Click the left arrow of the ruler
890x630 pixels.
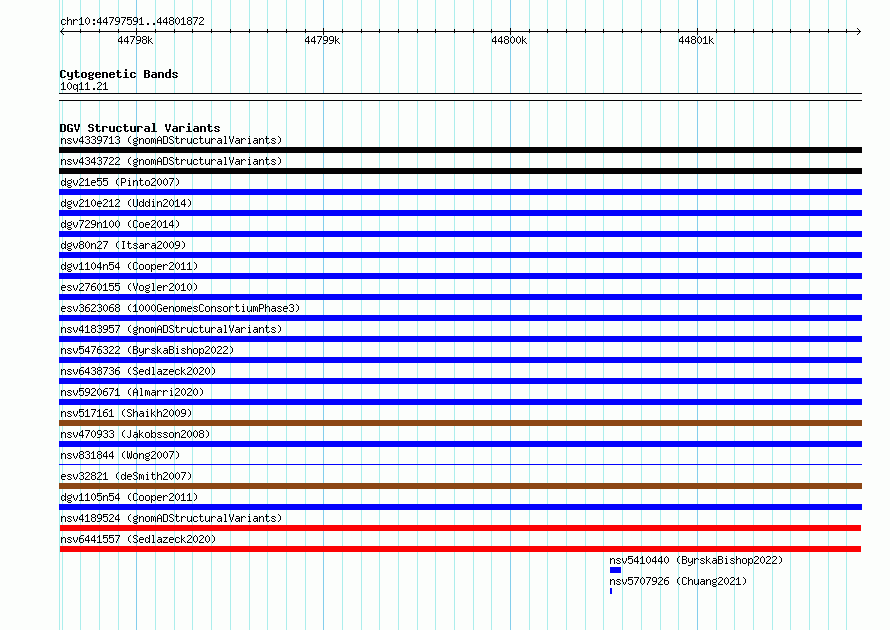pyautogui.click(x=62, y=31)
